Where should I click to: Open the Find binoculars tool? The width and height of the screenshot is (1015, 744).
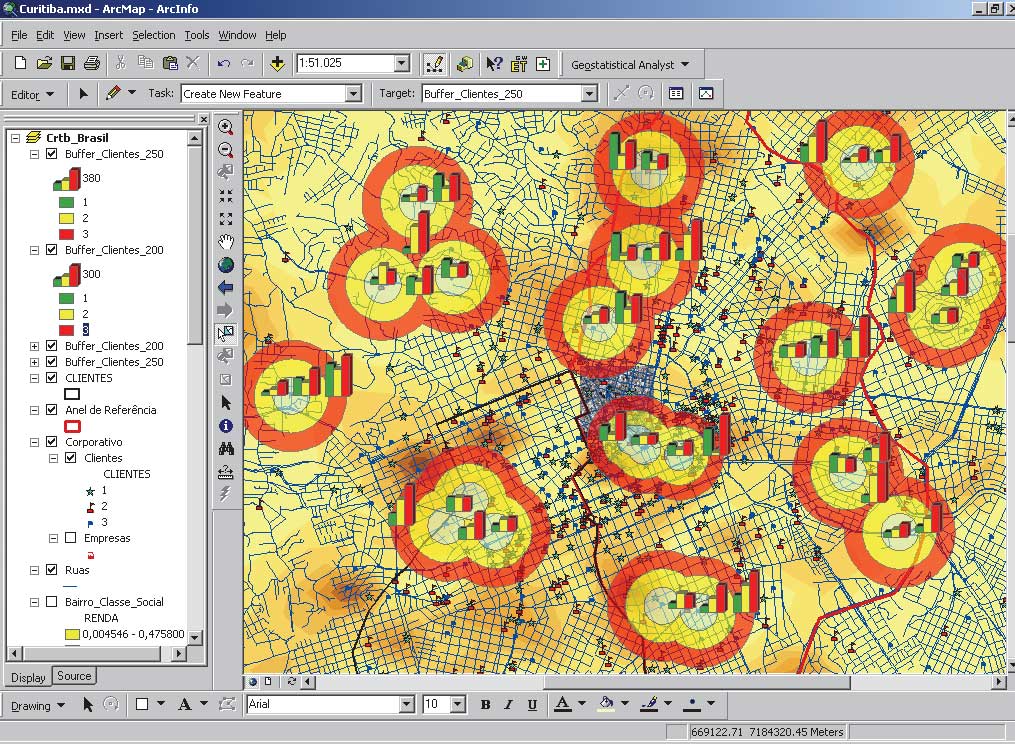[226, 449]
